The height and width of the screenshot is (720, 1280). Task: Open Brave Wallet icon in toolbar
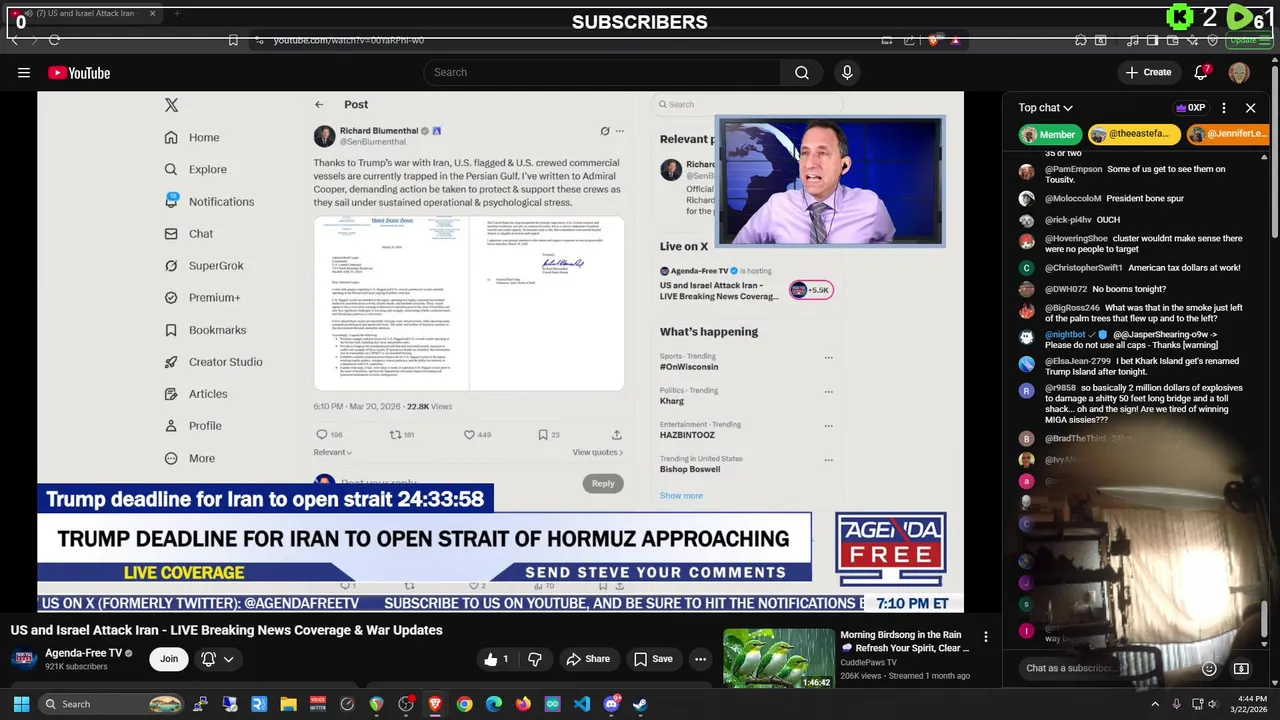coord(1174,40)
